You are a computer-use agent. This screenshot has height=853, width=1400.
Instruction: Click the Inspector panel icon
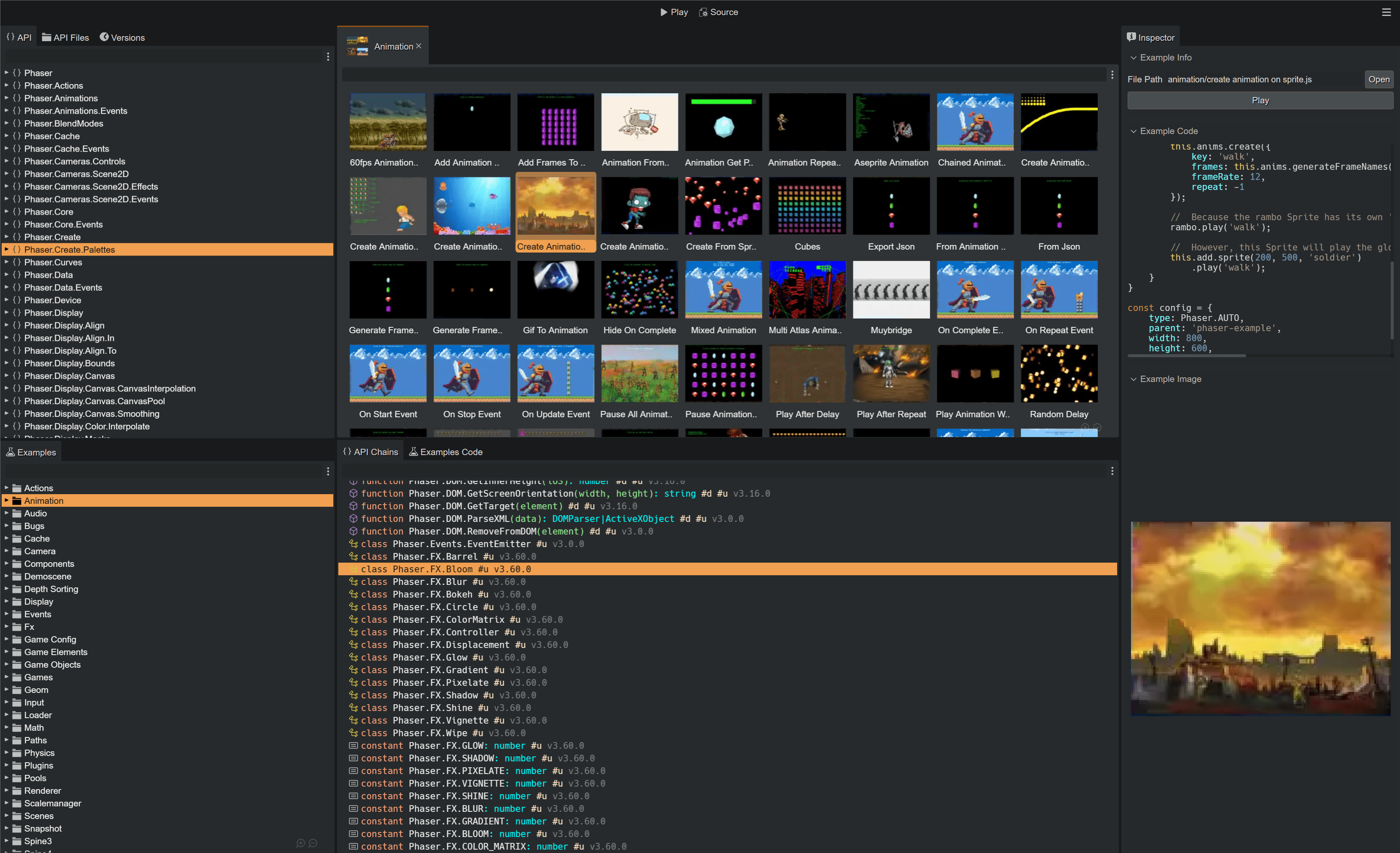[1133, 37]
